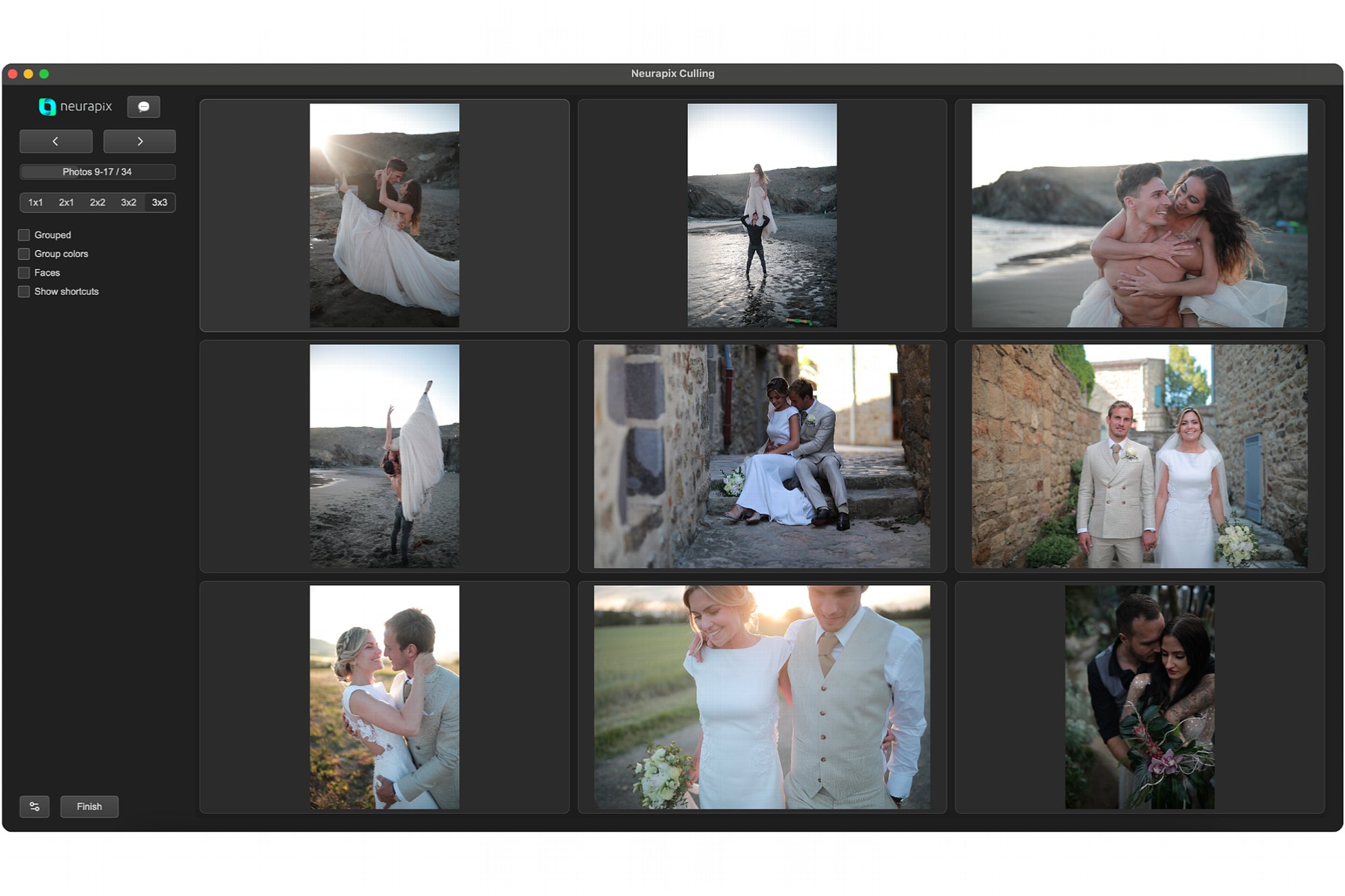Select photo of couple standing by stone wall

[1140, 456]
